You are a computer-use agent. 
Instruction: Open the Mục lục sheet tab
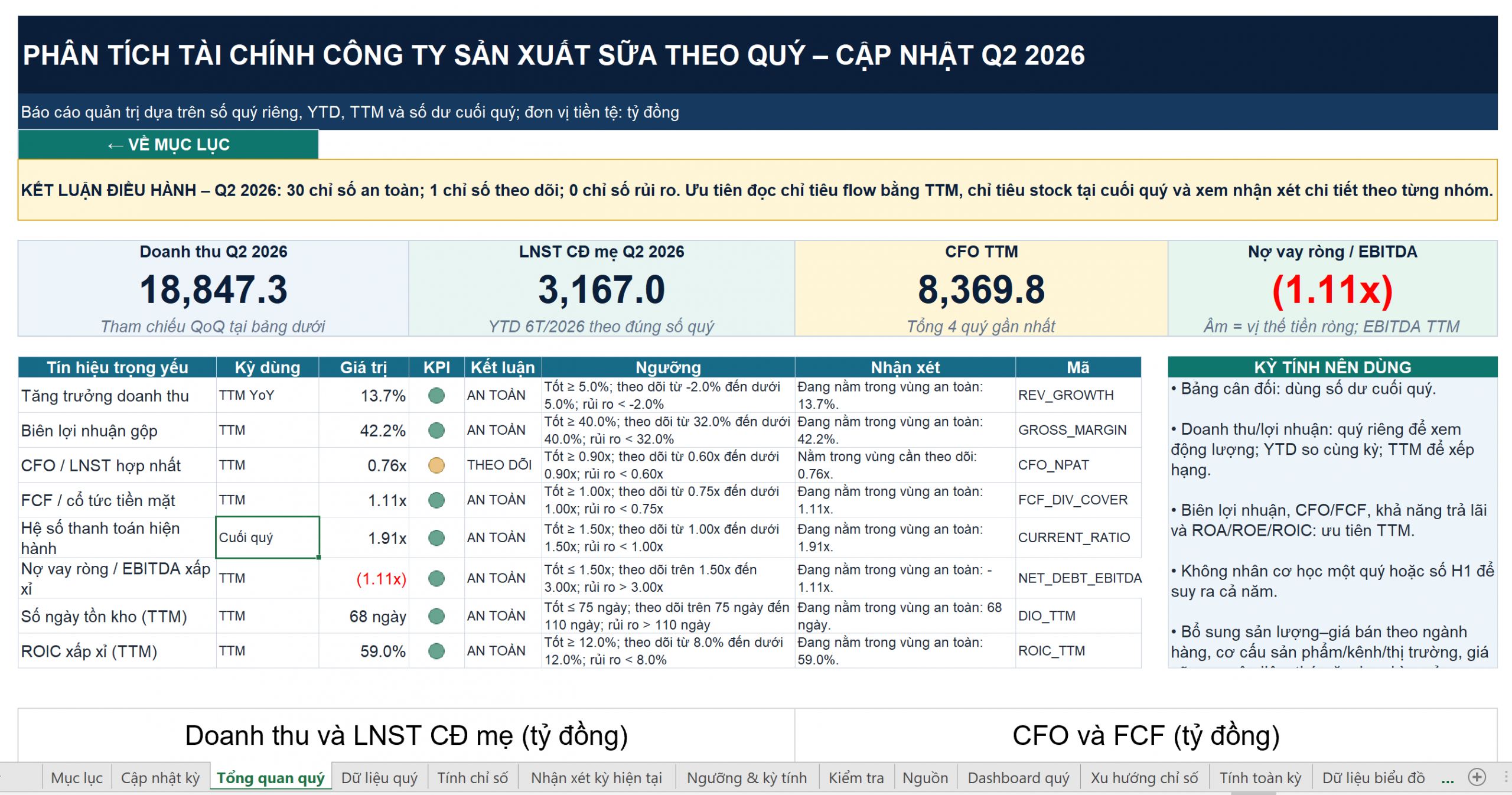(77, 778)
